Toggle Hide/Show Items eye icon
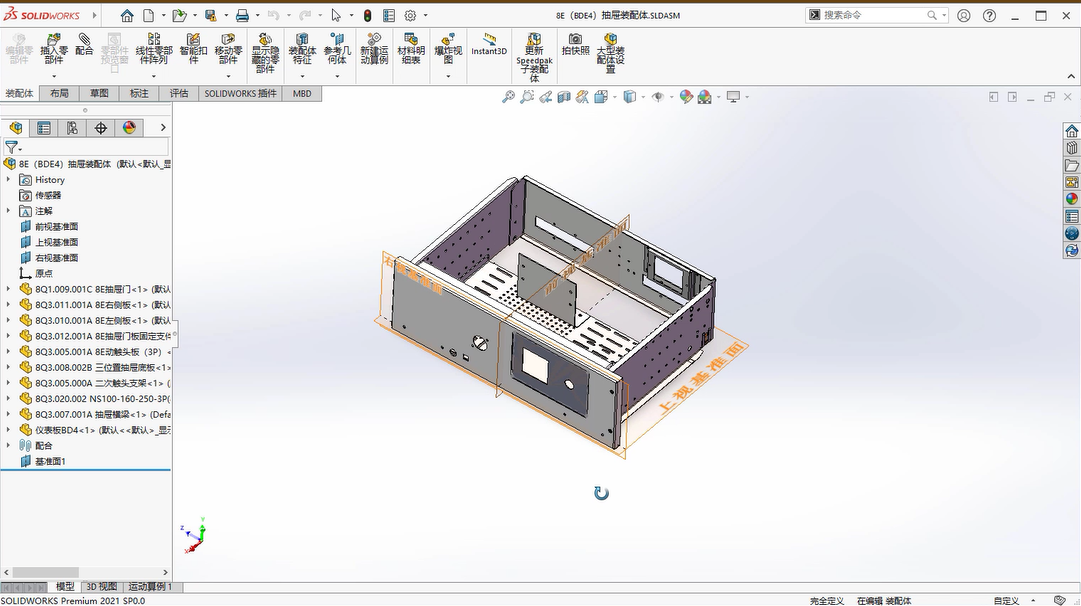 coord(657,97)
